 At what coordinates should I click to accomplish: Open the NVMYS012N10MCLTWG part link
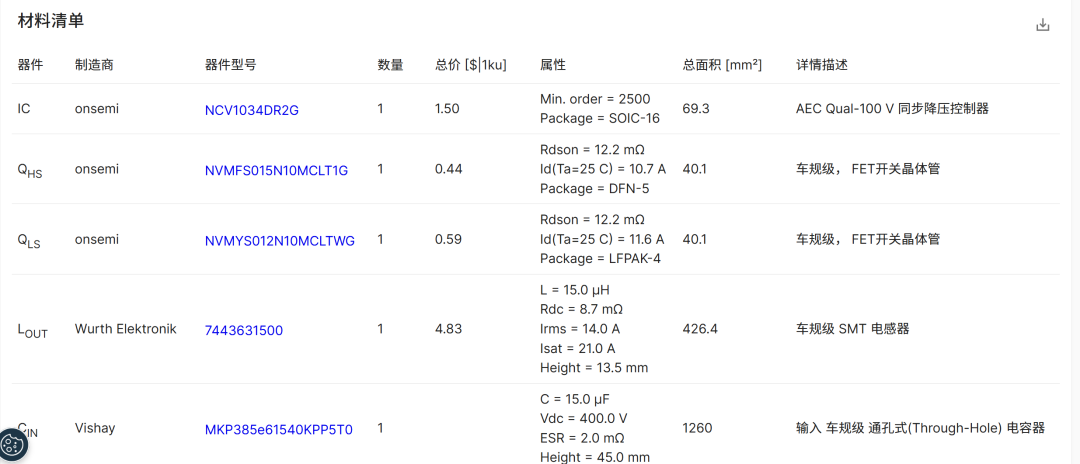click(x=280, y=240)
